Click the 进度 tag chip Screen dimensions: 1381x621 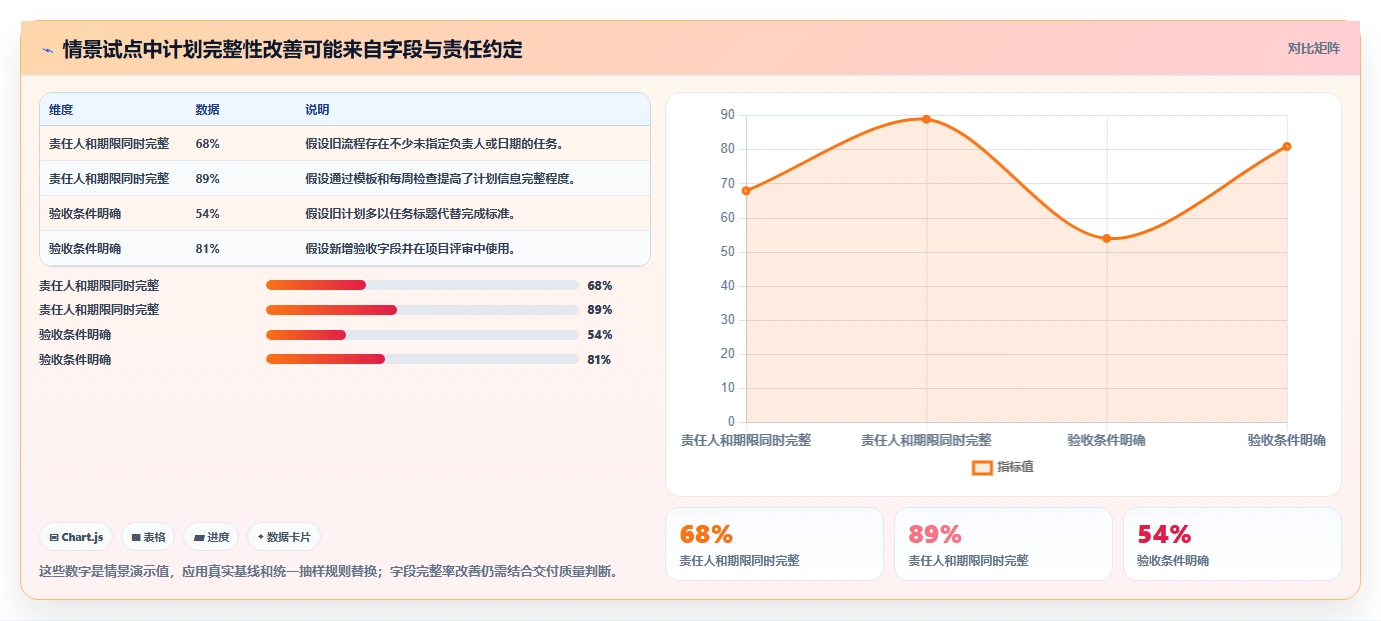(211, 537)
